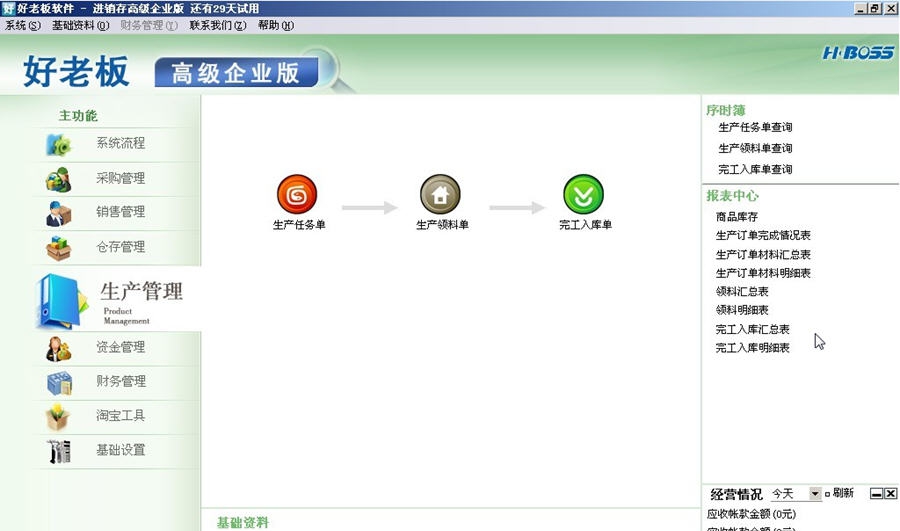900x531 pixels.
Task: Click the 完工入库单 label text
Action: pyautogui.click(x=585, y=224)
